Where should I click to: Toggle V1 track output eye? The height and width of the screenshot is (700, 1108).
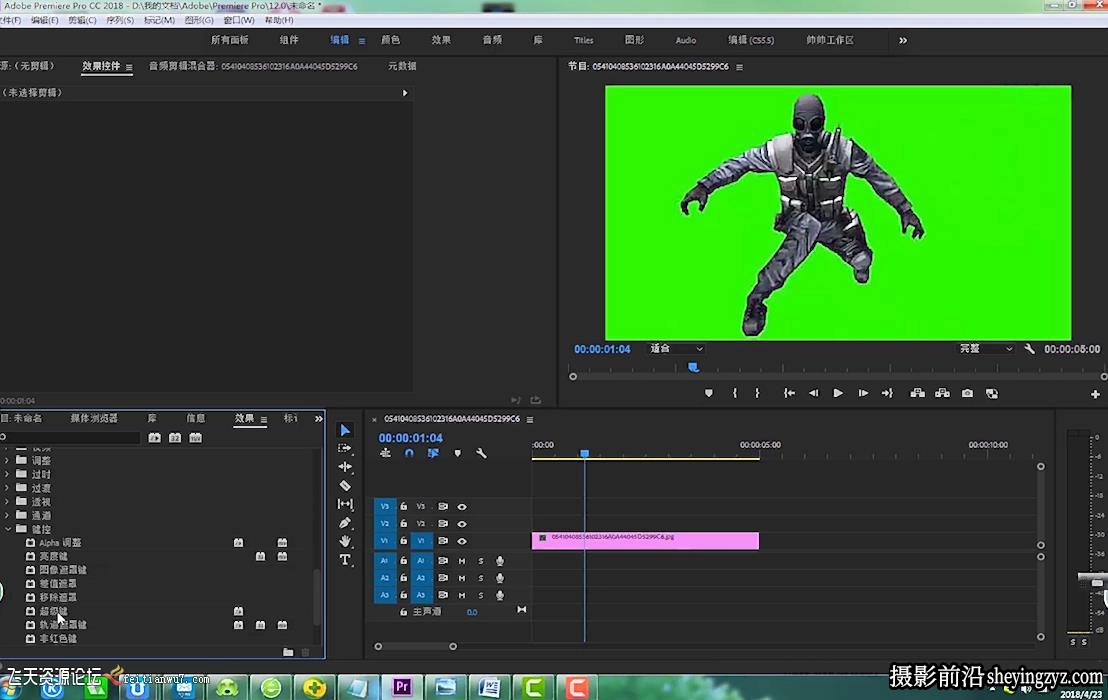pyautogui.click(x=462, y=541)
